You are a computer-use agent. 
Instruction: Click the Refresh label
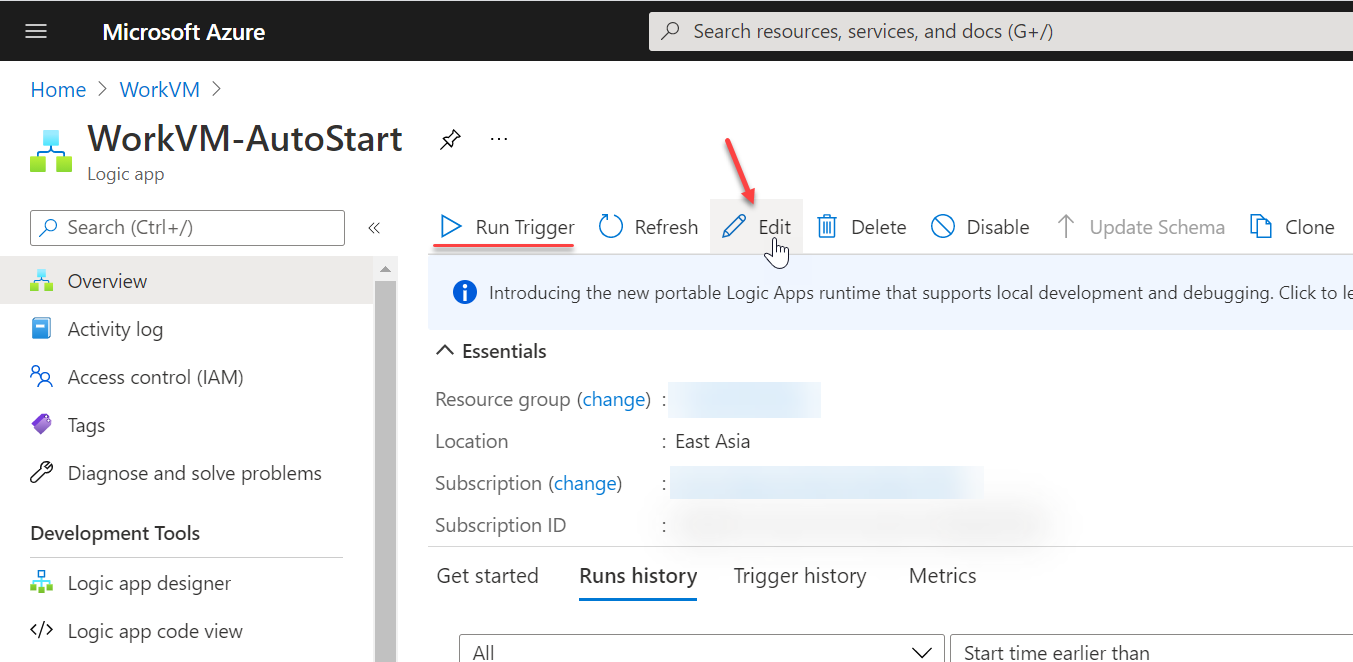coord(666,227)
